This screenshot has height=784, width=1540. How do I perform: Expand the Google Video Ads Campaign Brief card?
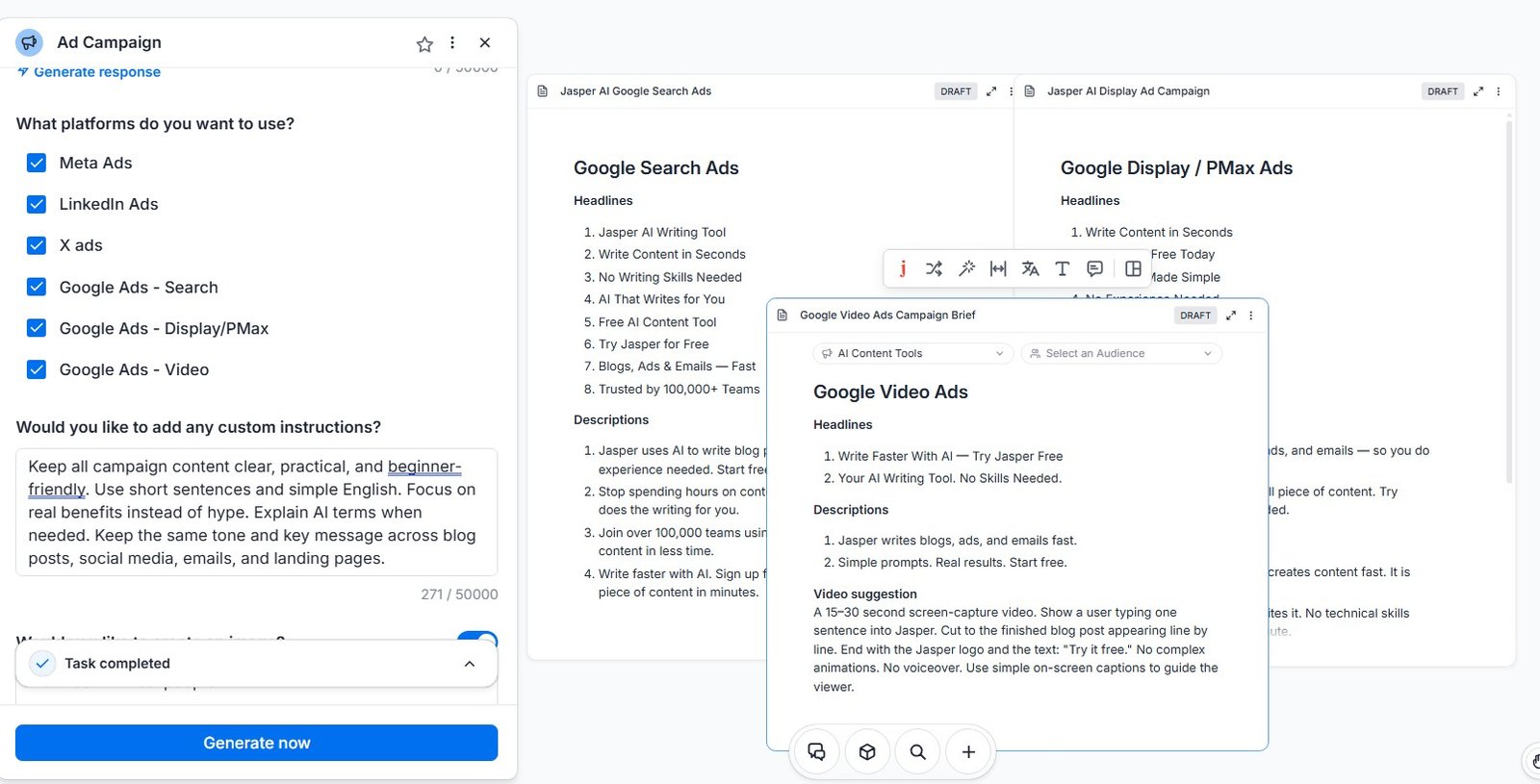tap(1231, 316)
